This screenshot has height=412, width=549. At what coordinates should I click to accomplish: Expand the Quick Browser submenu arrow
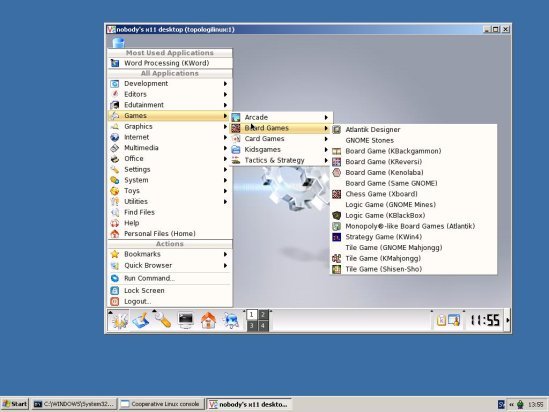click(225, 266)
